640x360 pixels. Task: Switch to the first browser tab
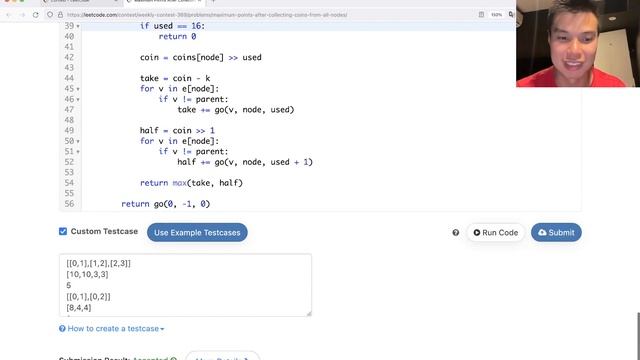[x=81, y=2]
